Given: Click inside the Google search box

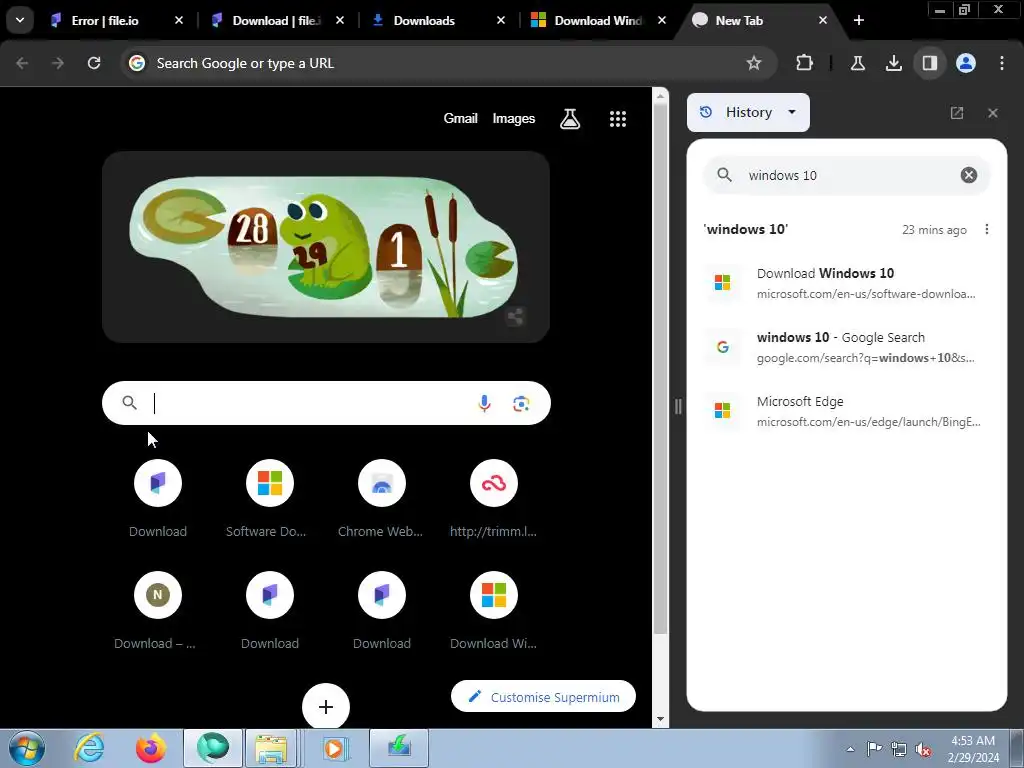Looking at the screenshot, I should click(326, 403).
